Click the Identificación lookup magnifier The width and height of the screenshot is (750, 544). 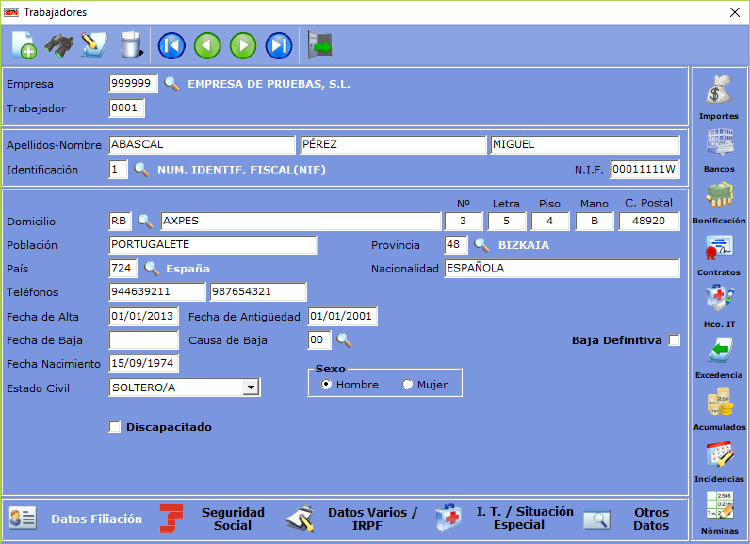tap(141, 169)
